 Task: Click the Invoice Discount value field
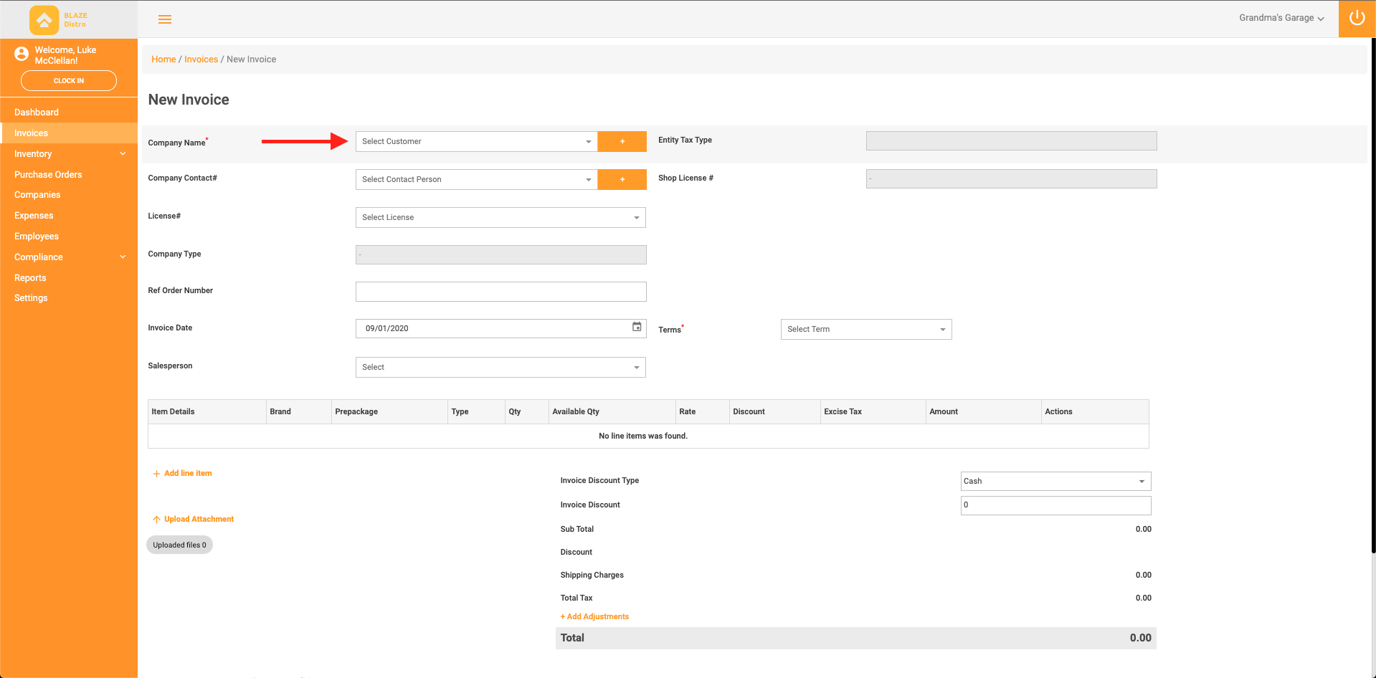coord(1055,504)
